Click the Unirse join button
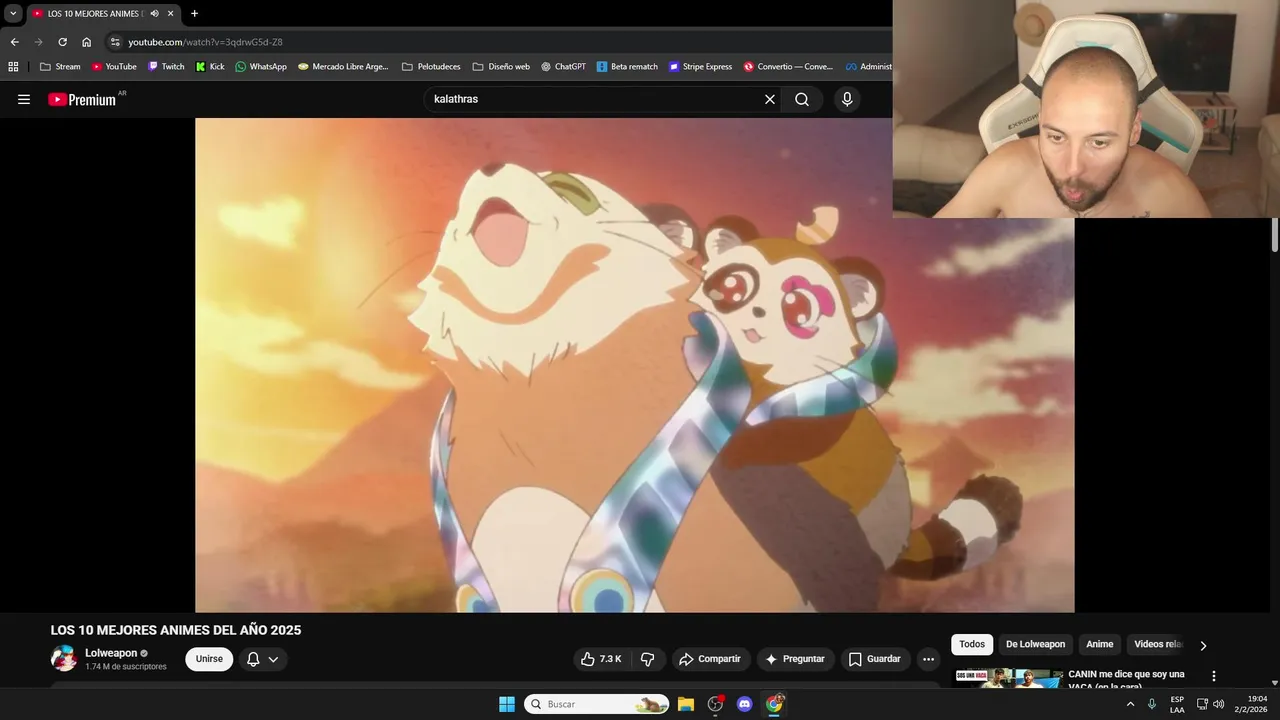 click(x=209, y=659)
